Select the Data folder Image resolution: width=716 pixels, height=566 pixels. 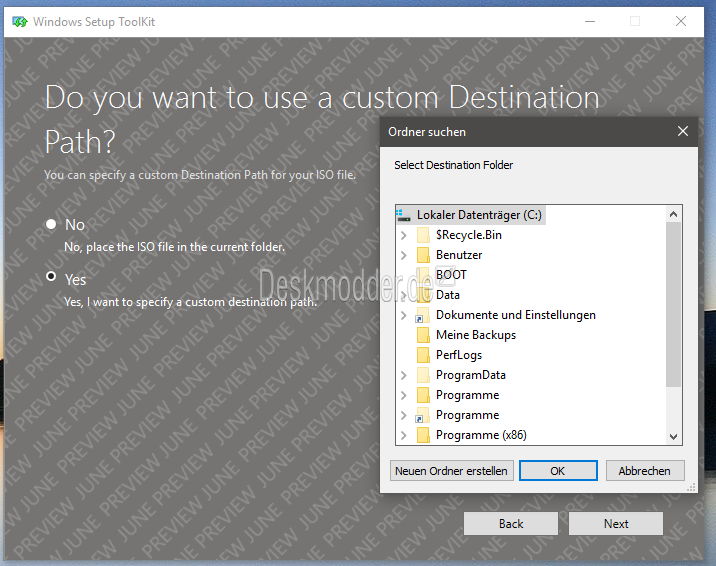click(448, 295)
